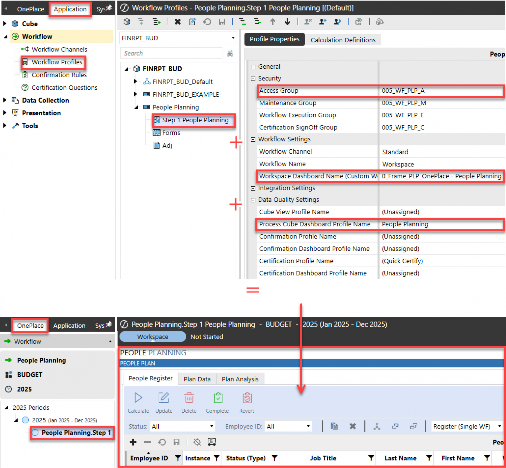This screenshot has width=506, height=468.
Task: Open the Status filter dropdown
Action: pos(182,426)
